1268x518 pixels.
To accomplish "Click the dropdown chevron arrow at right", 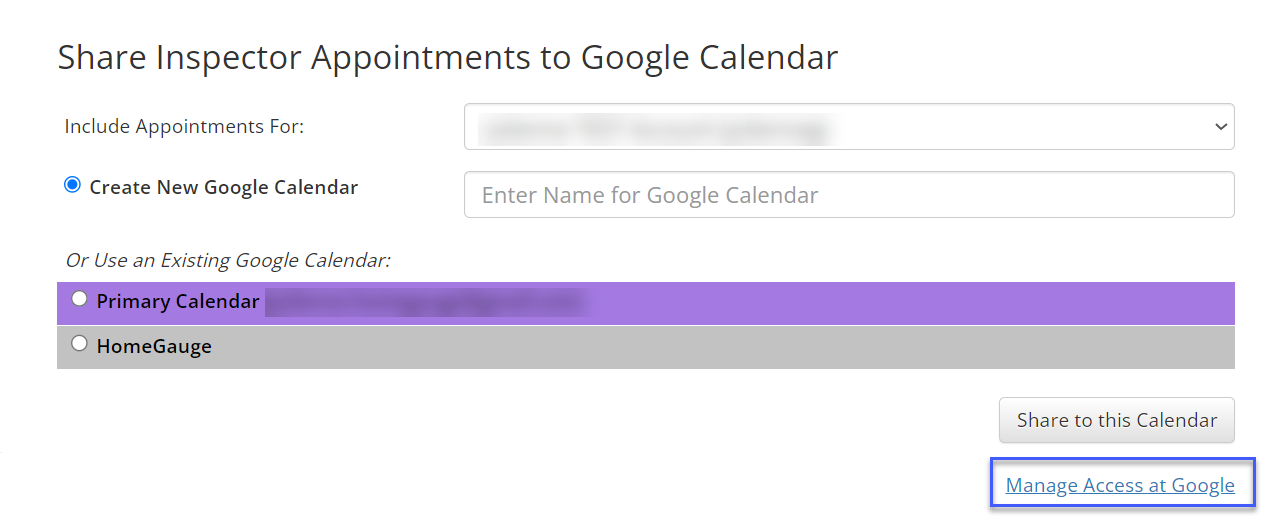I will click(x=1220, y=127).
